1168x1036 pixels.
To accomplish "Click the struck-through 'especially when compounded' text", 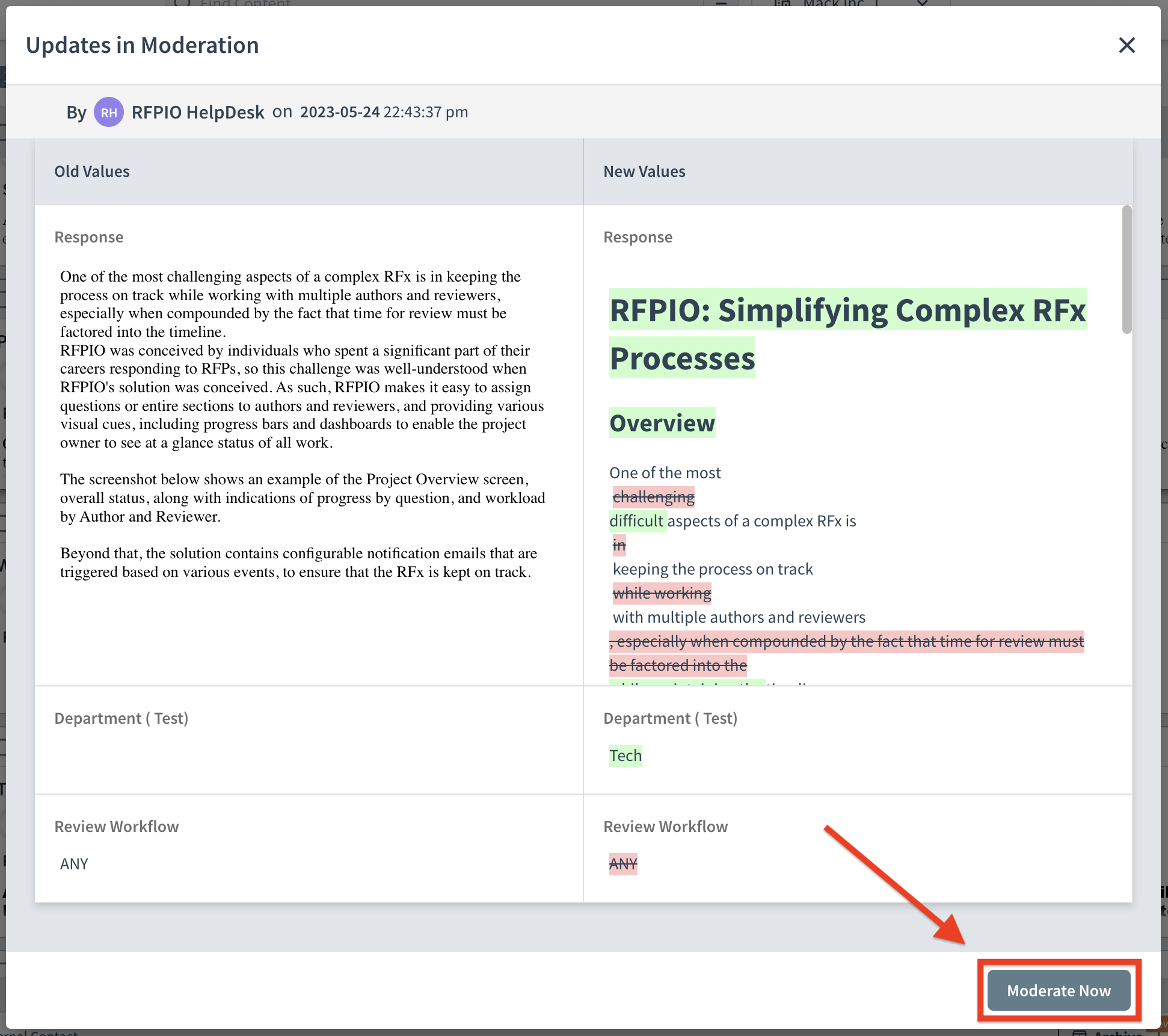I will (x=847, y=653).
